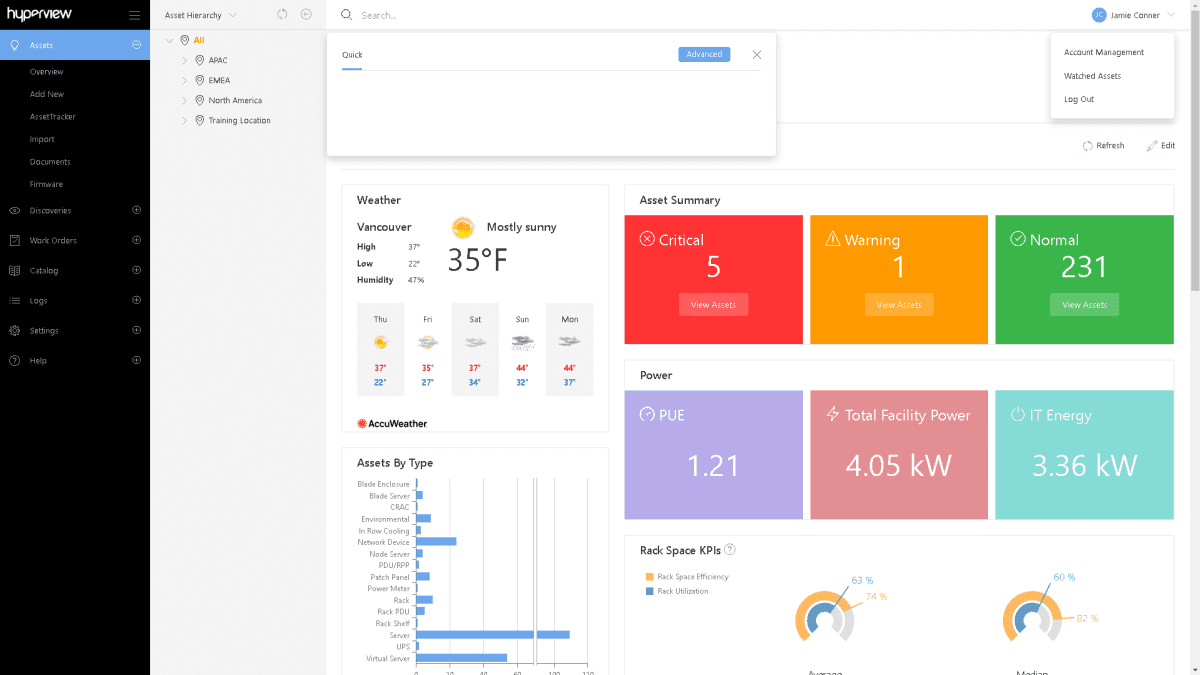This screenshot has width=1200, height=675.
Task: Click the refresh icon in Asset Hierarchy header
Action: [x=283, y=15]
